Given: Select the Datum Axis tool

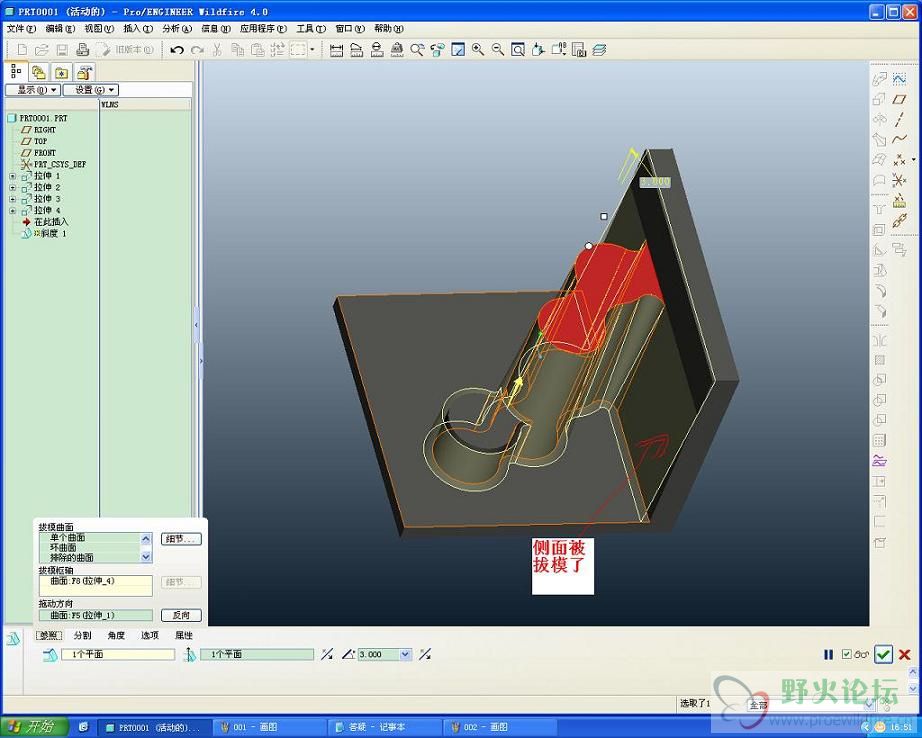Looking at the screenshot, I should point(899,119).
